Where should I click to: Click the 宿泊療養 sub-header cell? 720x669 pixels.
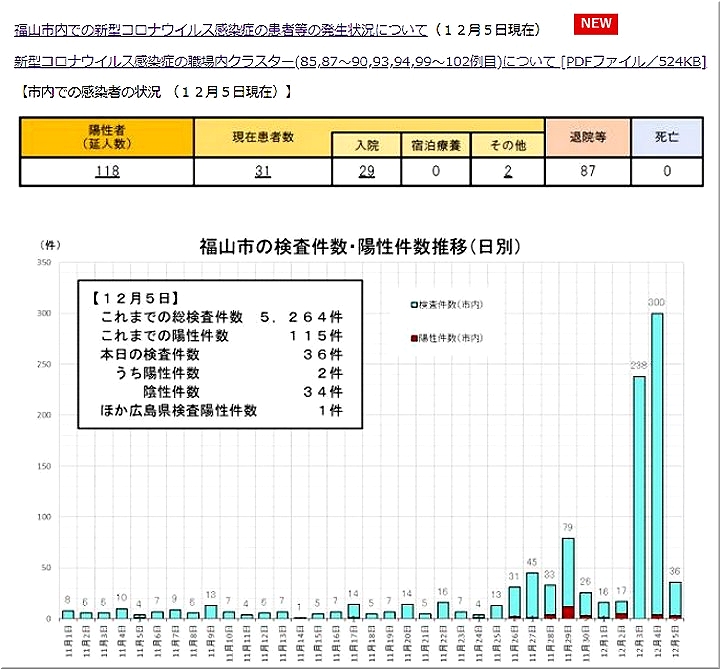pos(436,146)
